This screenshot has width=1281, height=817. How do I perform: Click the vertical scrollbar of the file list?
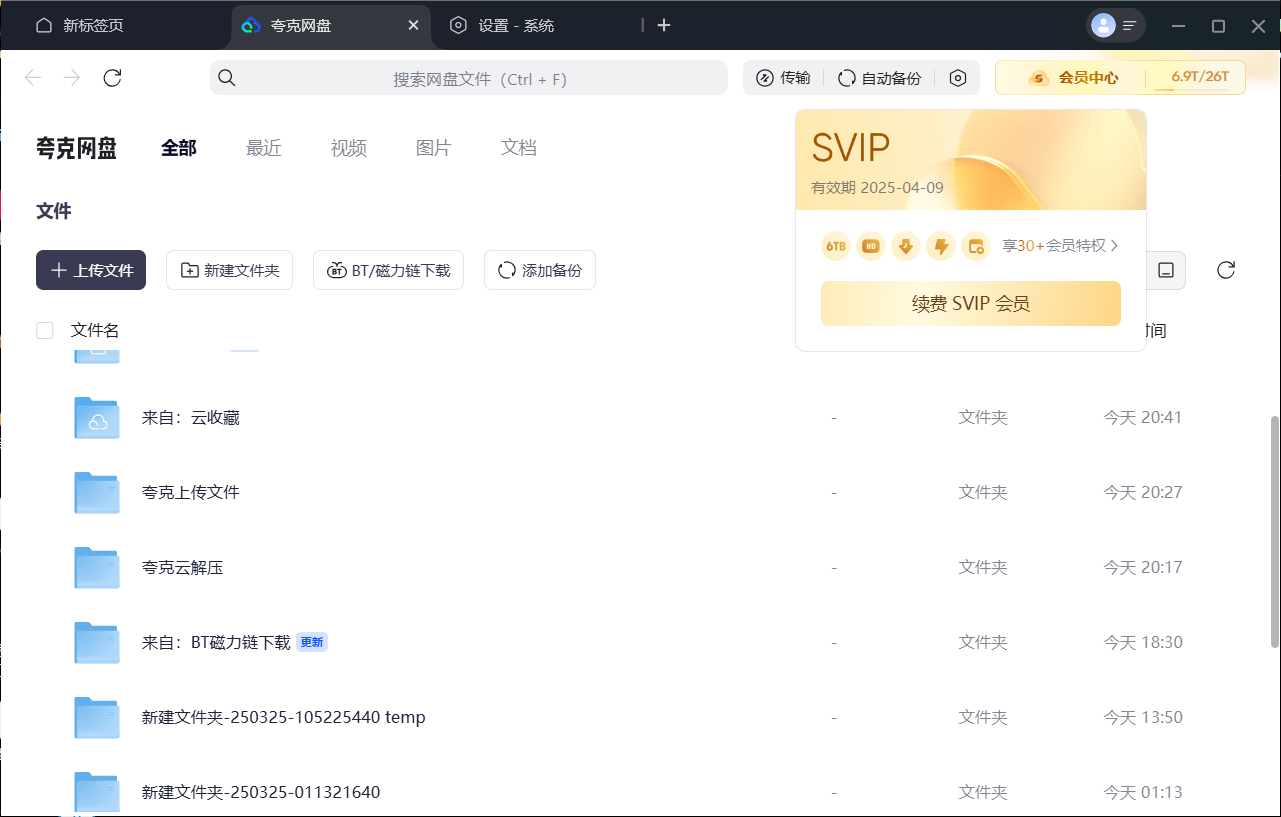click(x=1274, y=531)
